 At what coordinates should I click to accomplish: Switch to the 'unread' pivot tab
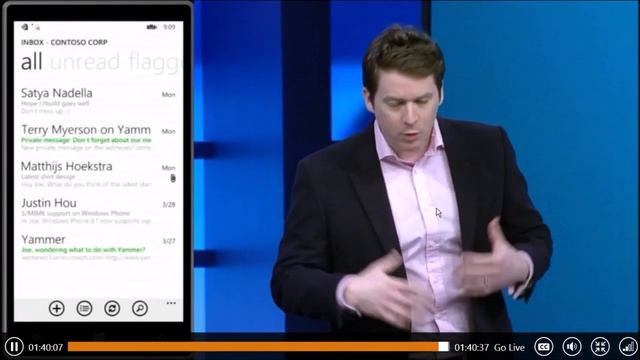[x=85, y=62]
